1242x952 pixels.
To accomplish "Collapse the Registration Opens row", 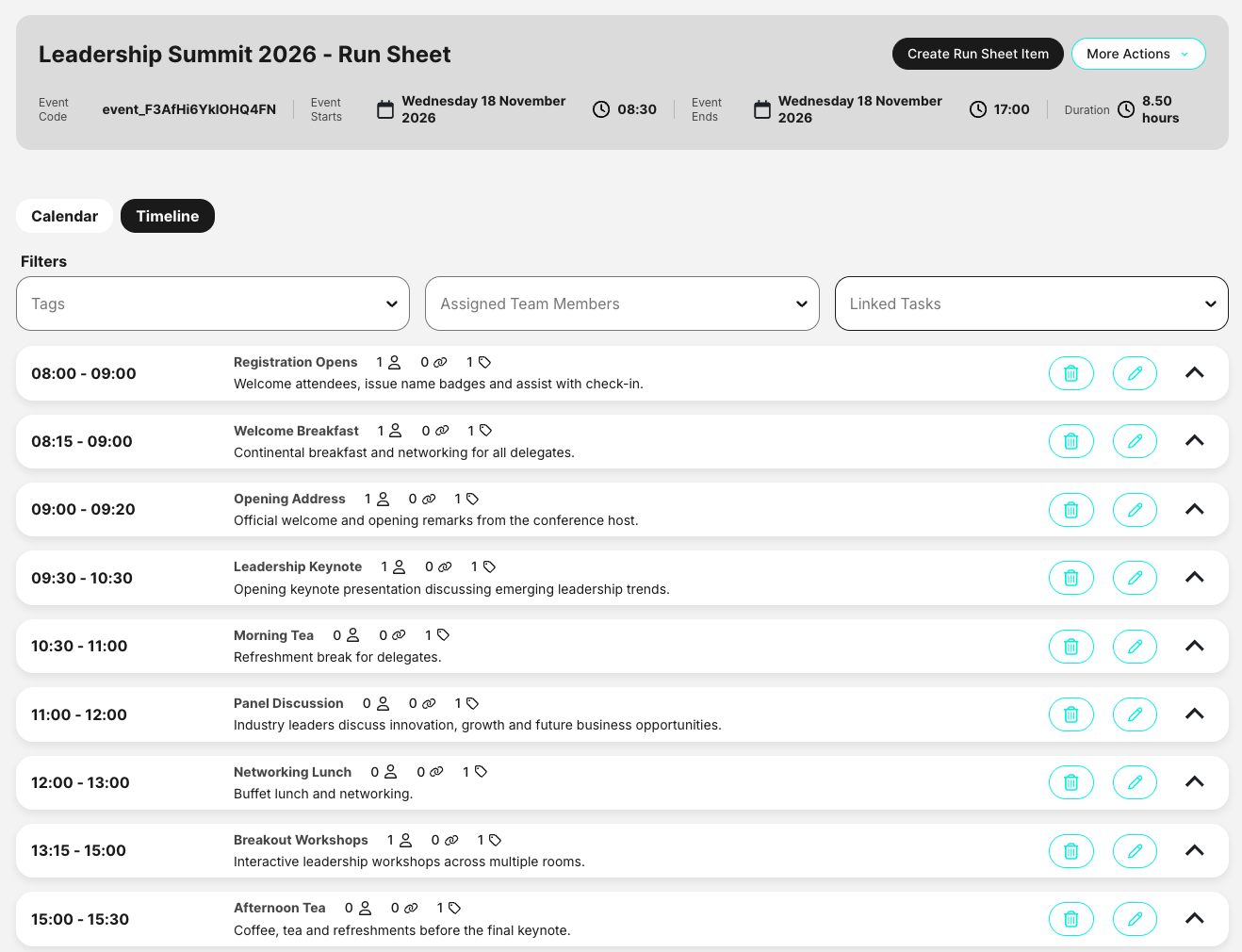I will pos(1194,372).
